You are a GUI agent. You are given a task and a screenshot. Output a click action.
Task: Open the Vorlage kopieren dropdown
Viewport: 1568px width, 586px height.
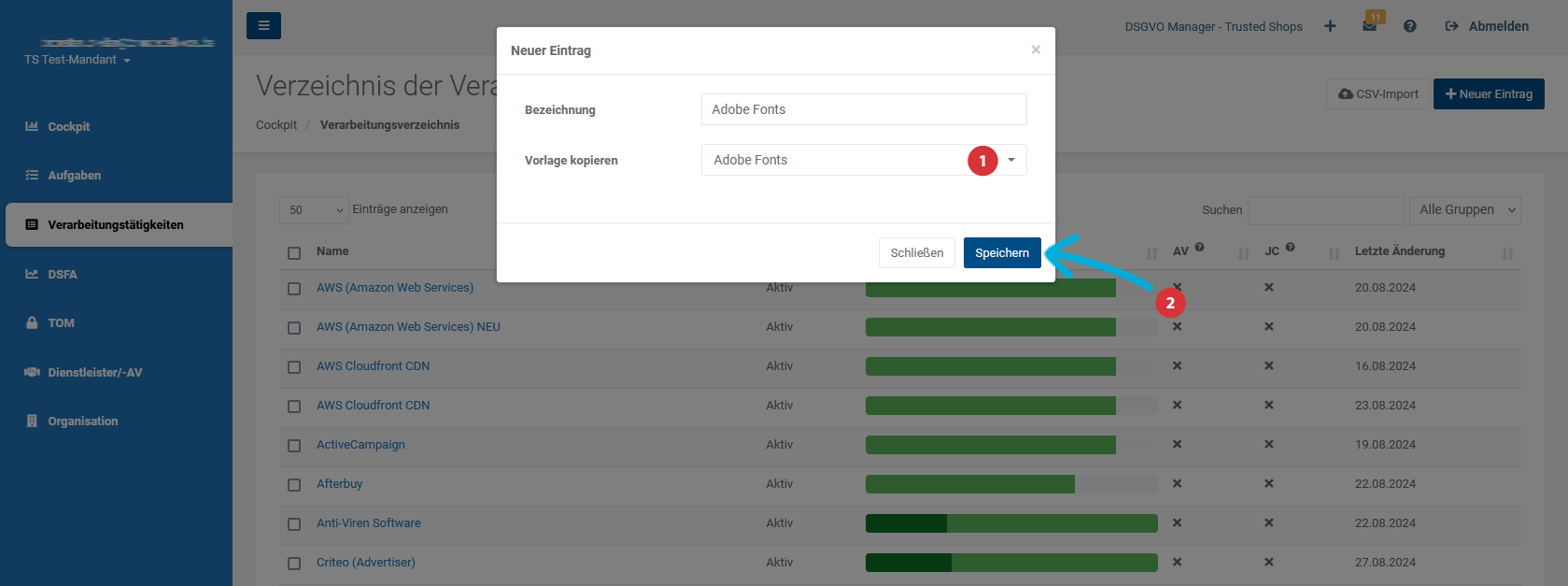click(864, 160)
